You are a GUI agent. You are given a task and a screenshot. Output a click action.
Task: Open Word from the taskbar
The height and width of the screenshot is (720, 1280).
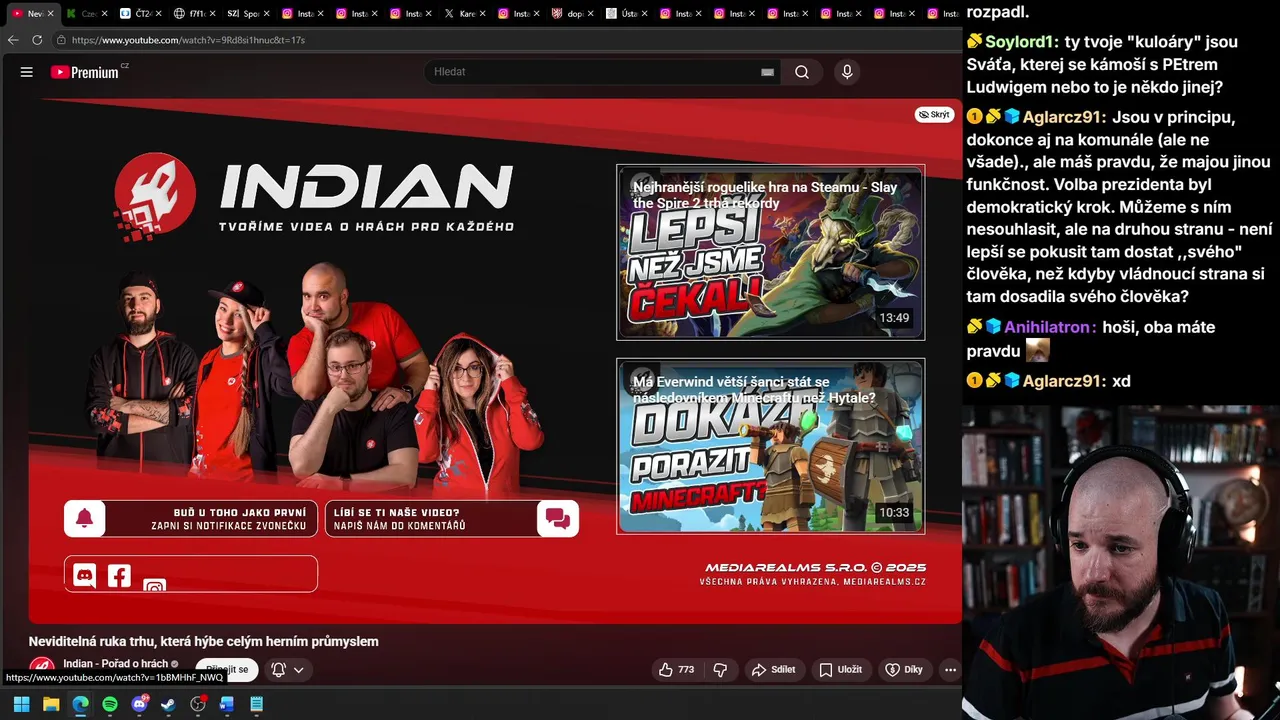pyautogui.click(x=227, y=704)
